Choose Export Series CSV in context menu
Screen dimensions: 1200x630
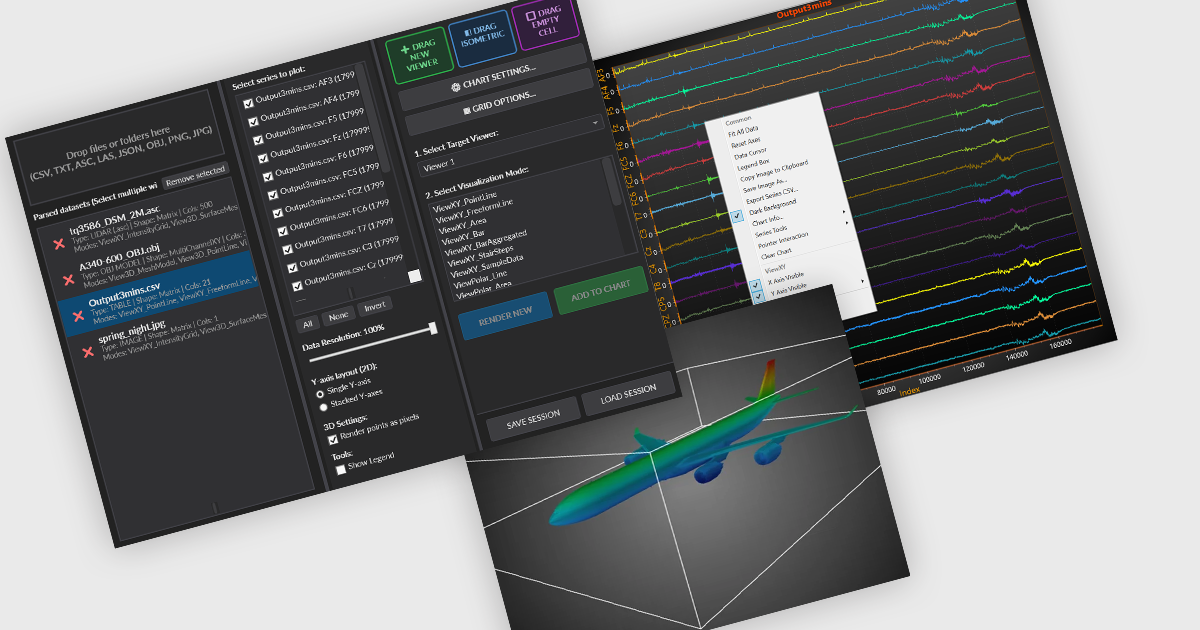pyautogui.click(x=772, y=195)
